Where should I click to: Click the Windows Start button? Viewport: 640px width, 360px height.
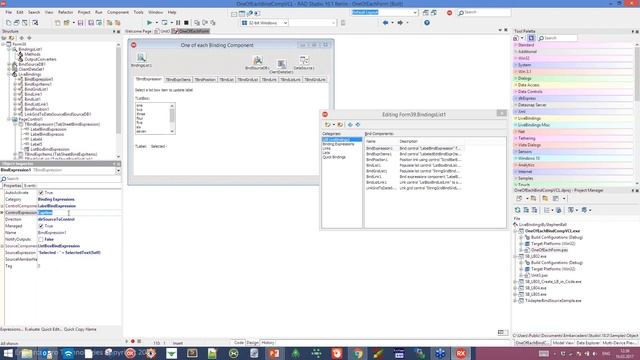(8, 353)
